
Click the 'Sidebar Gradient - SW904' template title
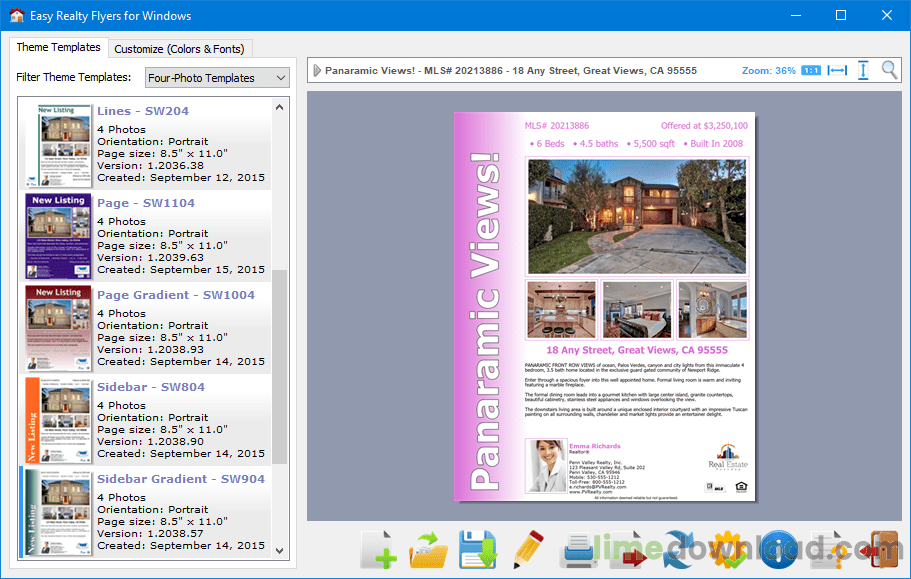[181, 479]
